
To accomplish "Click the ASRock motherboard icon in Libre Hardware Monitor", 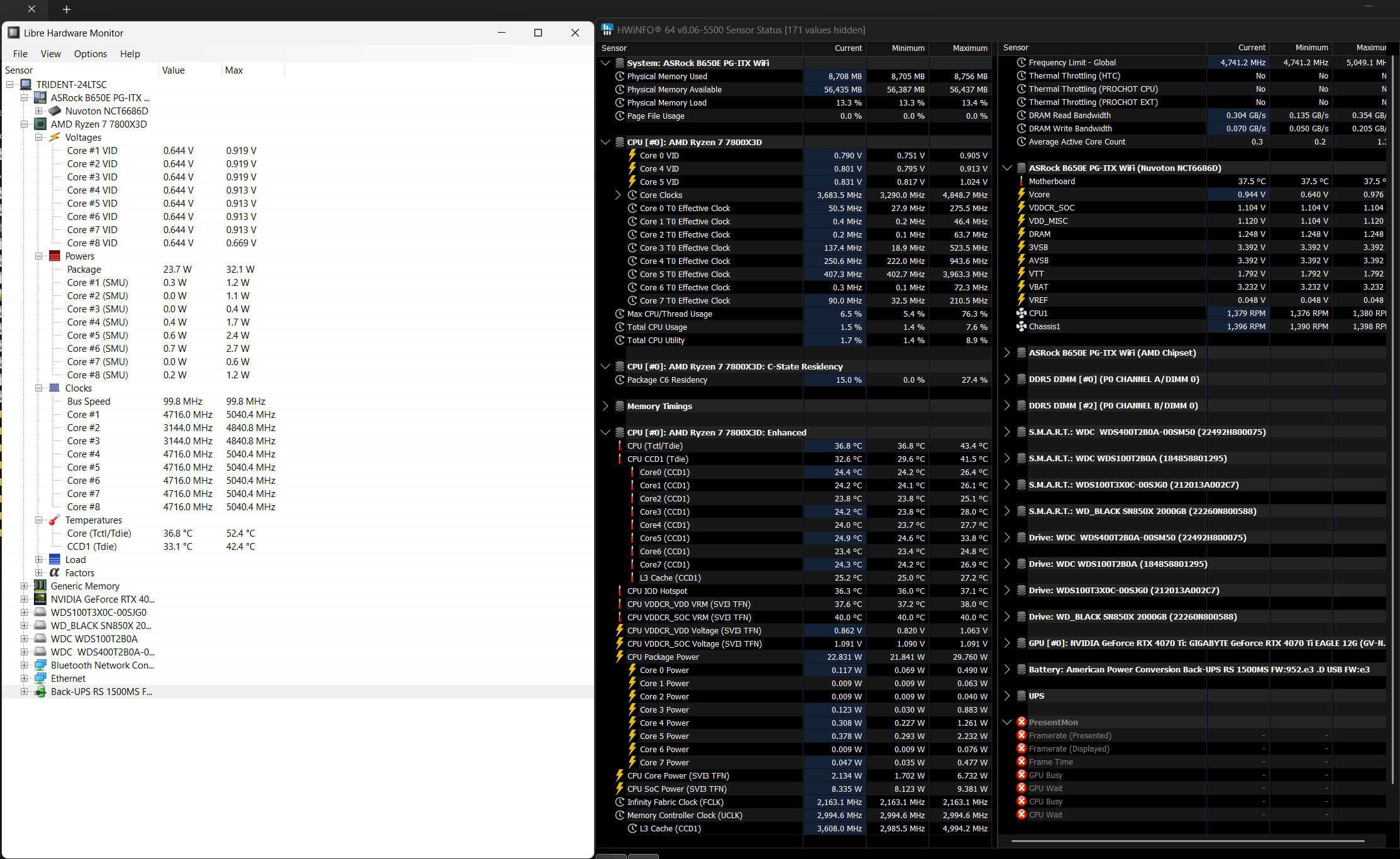I will 40,97.
